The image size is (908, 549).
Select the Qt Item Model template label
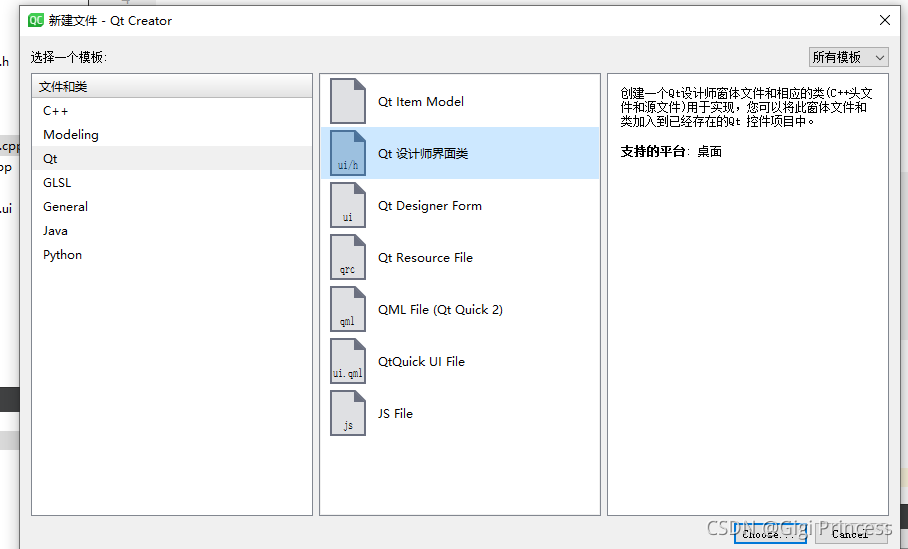(x=421, y=101)
